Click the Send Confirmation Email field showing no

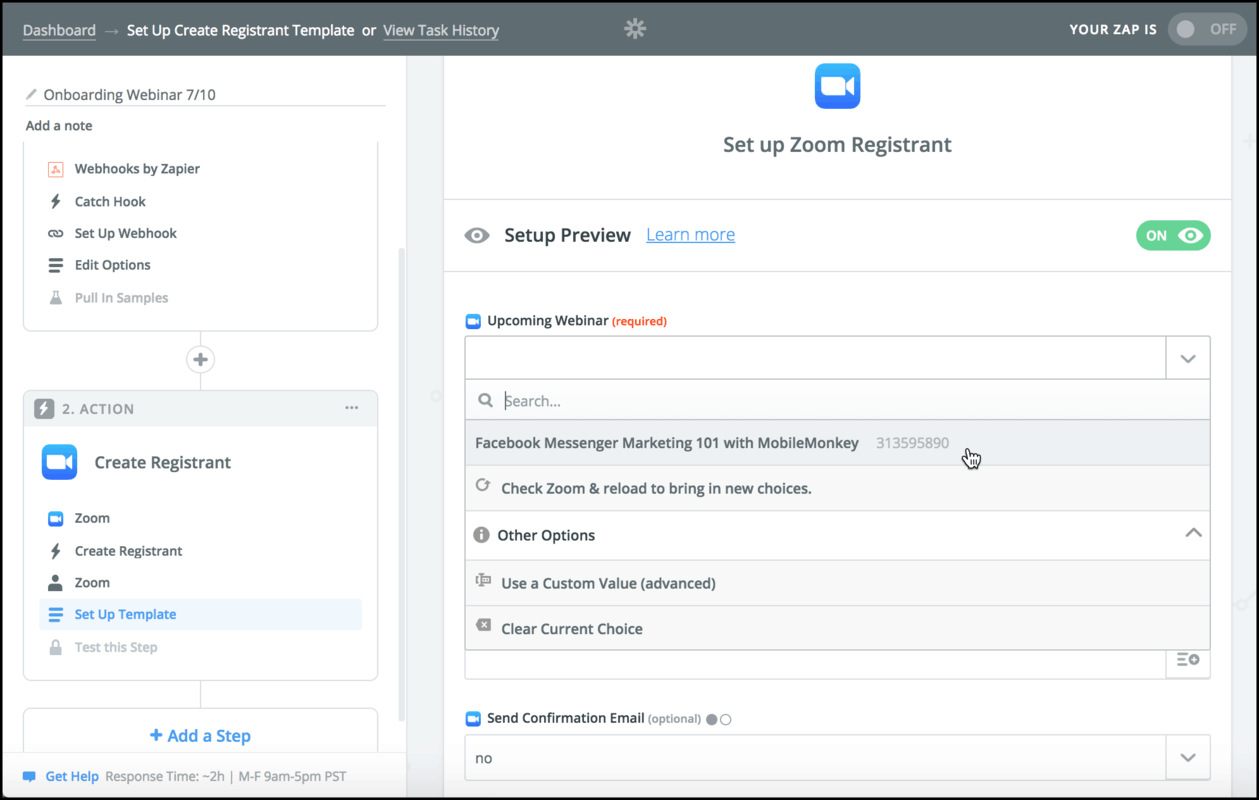(837, 758)
